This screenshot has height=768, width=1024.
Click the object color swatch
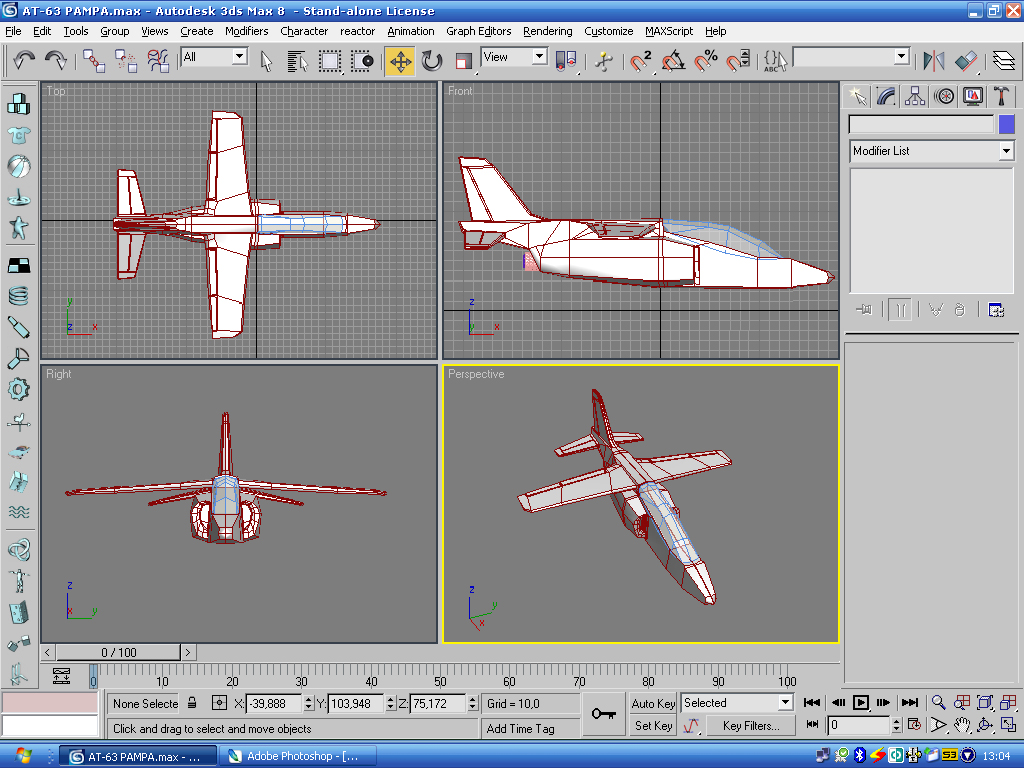coord(1006,124)
